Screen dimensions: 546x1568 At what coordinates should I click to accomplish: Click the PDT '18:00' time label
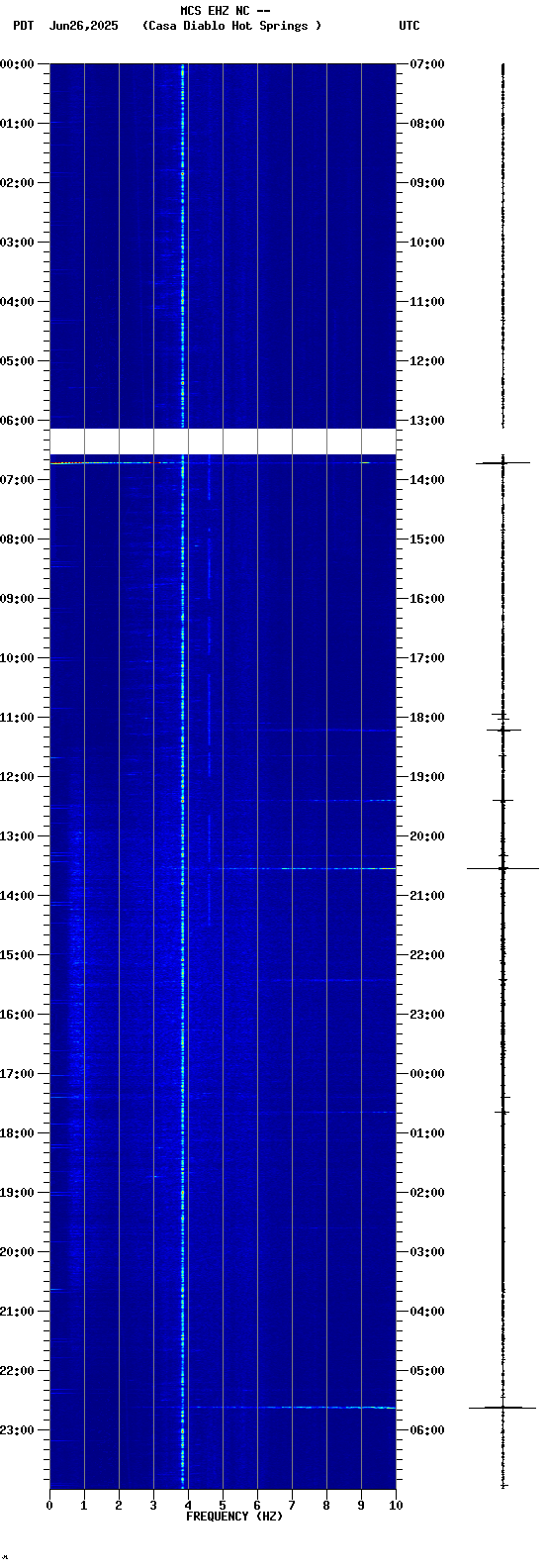point(18,1133)
